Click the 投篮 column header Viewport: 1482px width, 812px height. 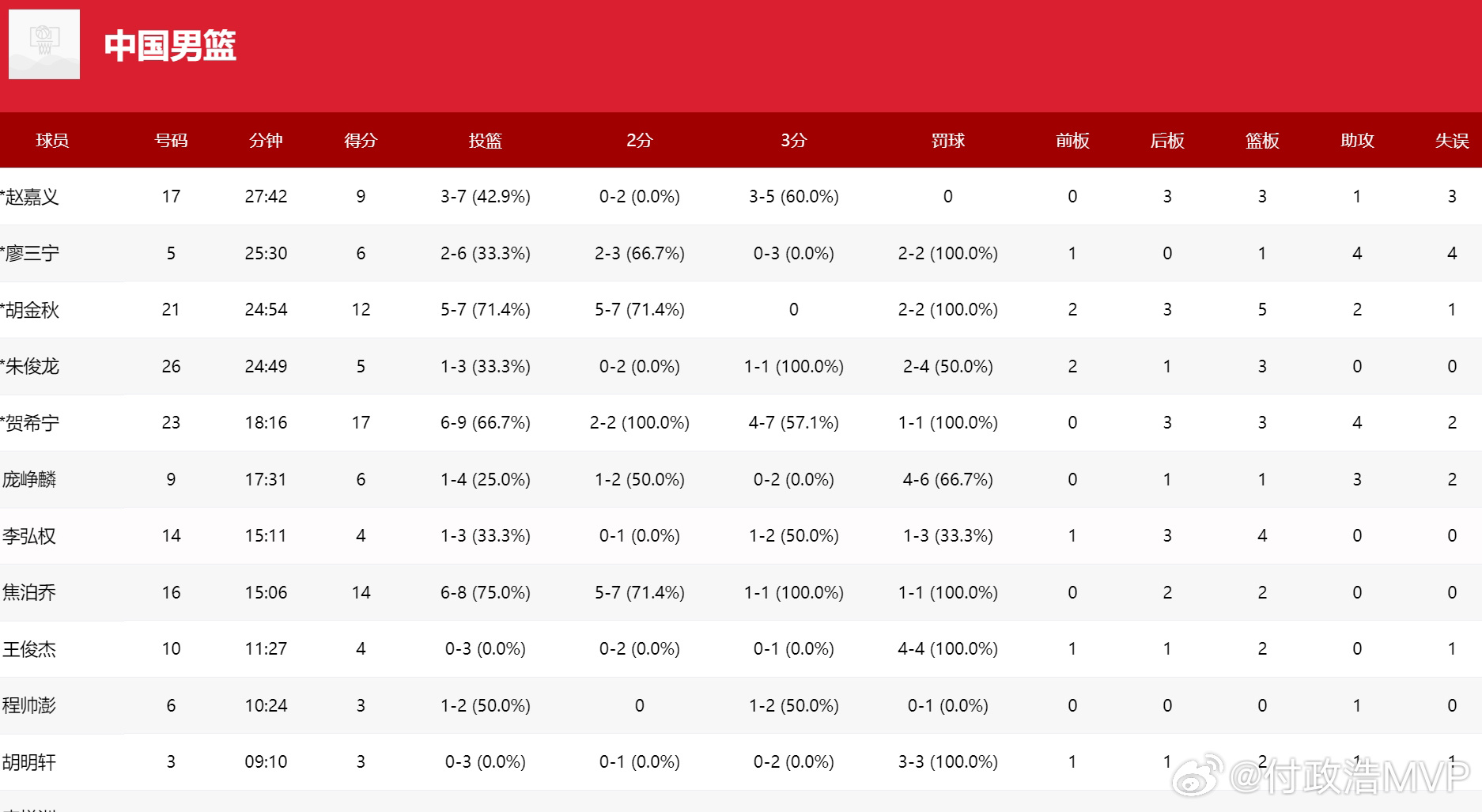click(x=486, y=141)
